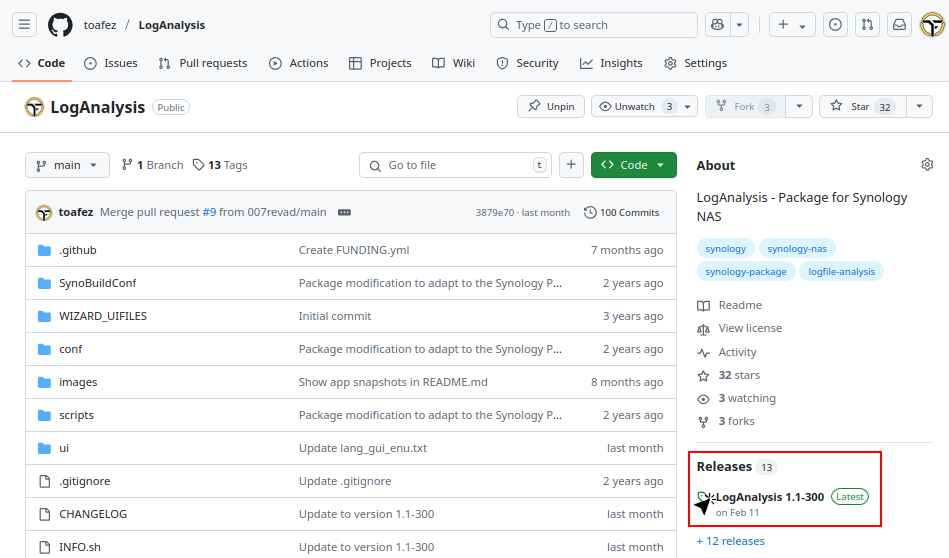949x558 pixels.
Task: Open About section settings gear
Action: pyautogui.click(x=927, y=165)
